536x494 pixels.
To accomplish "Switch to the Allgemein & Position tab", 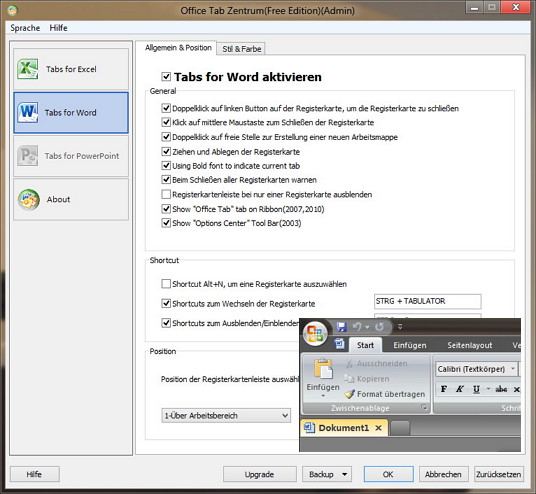I will click(178, 48).
